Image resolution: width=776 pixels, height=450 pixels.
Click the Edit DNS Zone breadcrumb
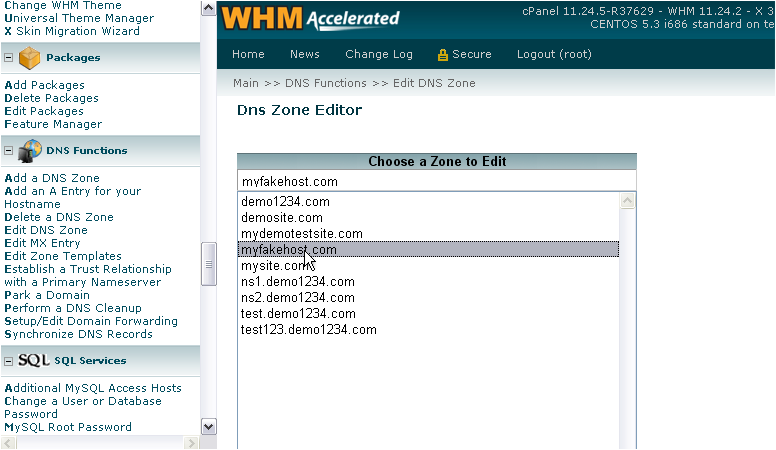click(434, 83)
